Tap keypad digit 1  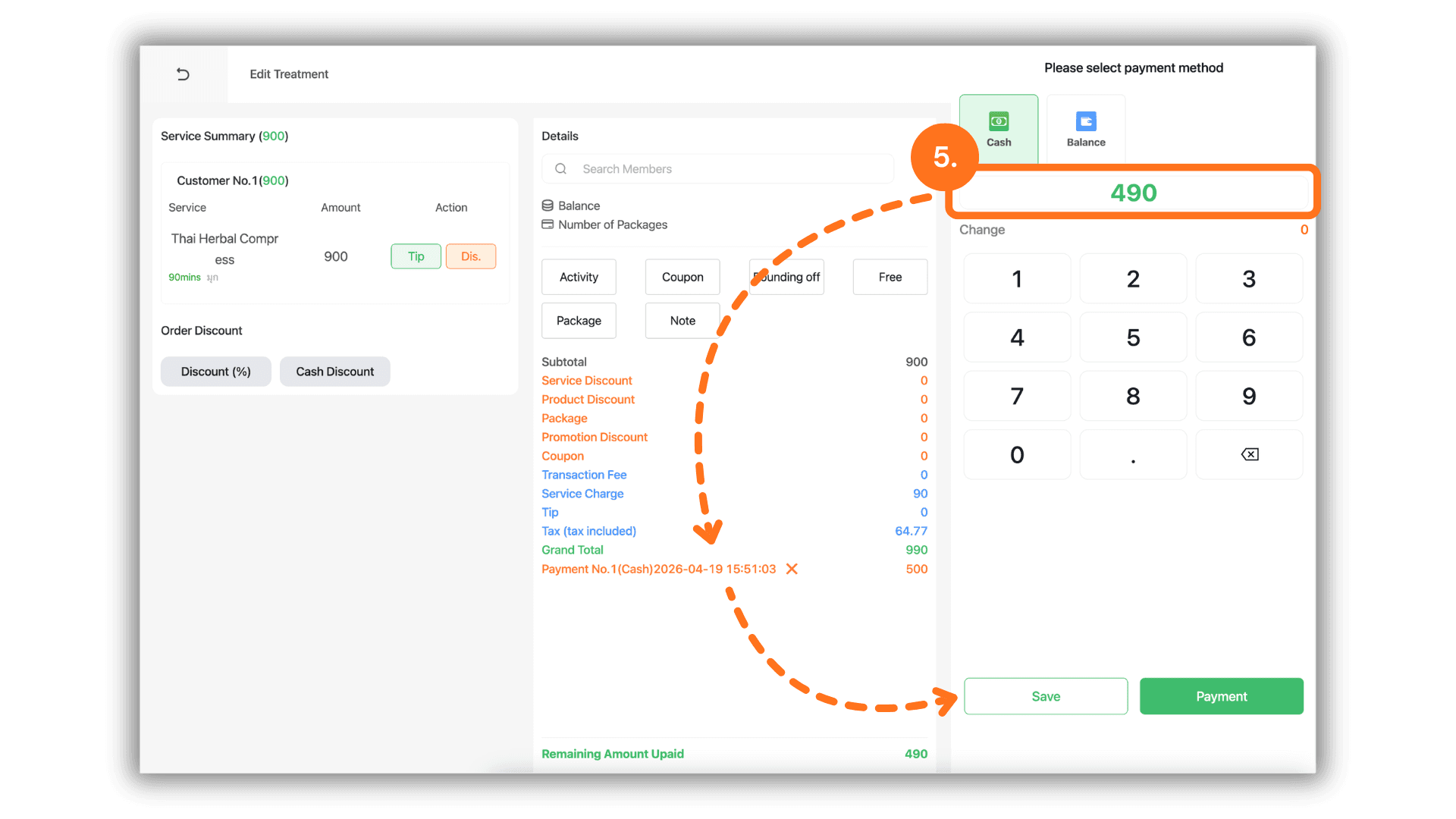(1017, 278)
